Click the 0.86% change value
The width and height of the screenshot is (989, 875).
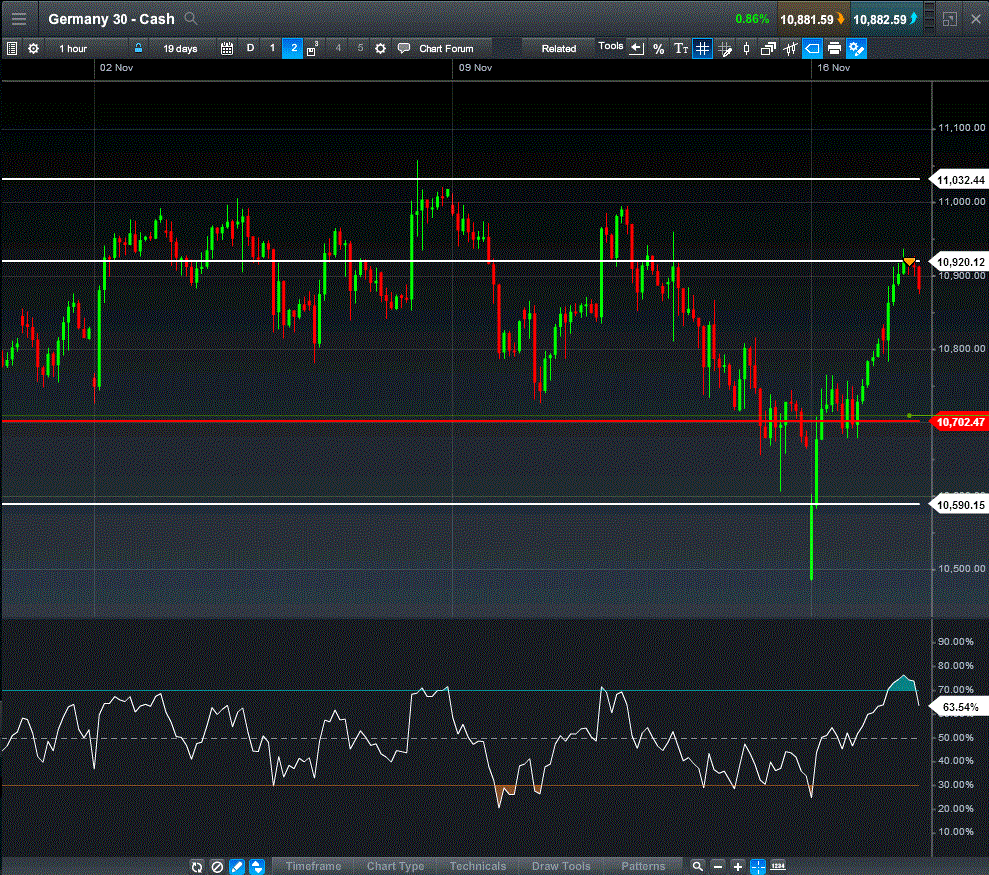(x=752, y=19)
